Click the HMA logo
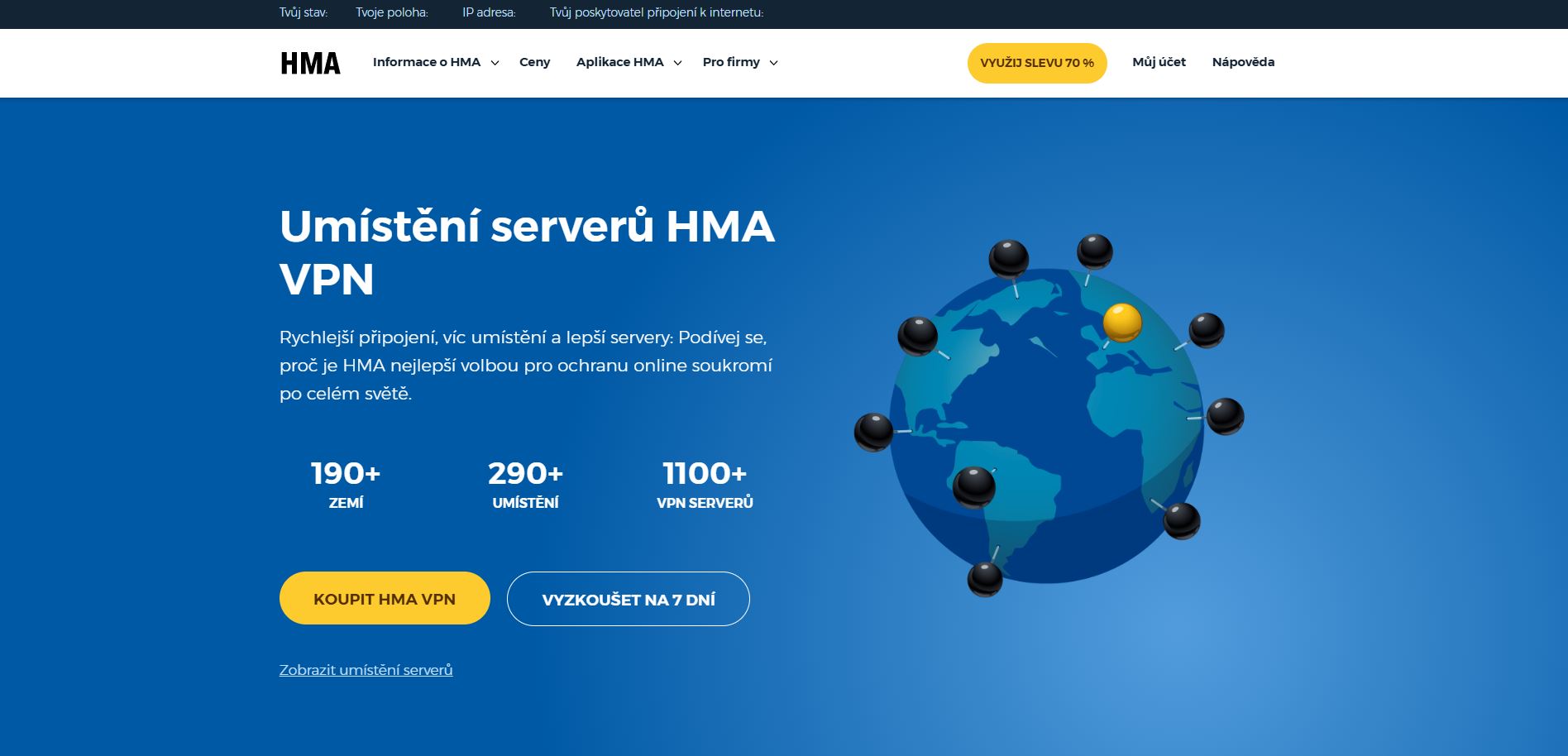 coord(310,63)
